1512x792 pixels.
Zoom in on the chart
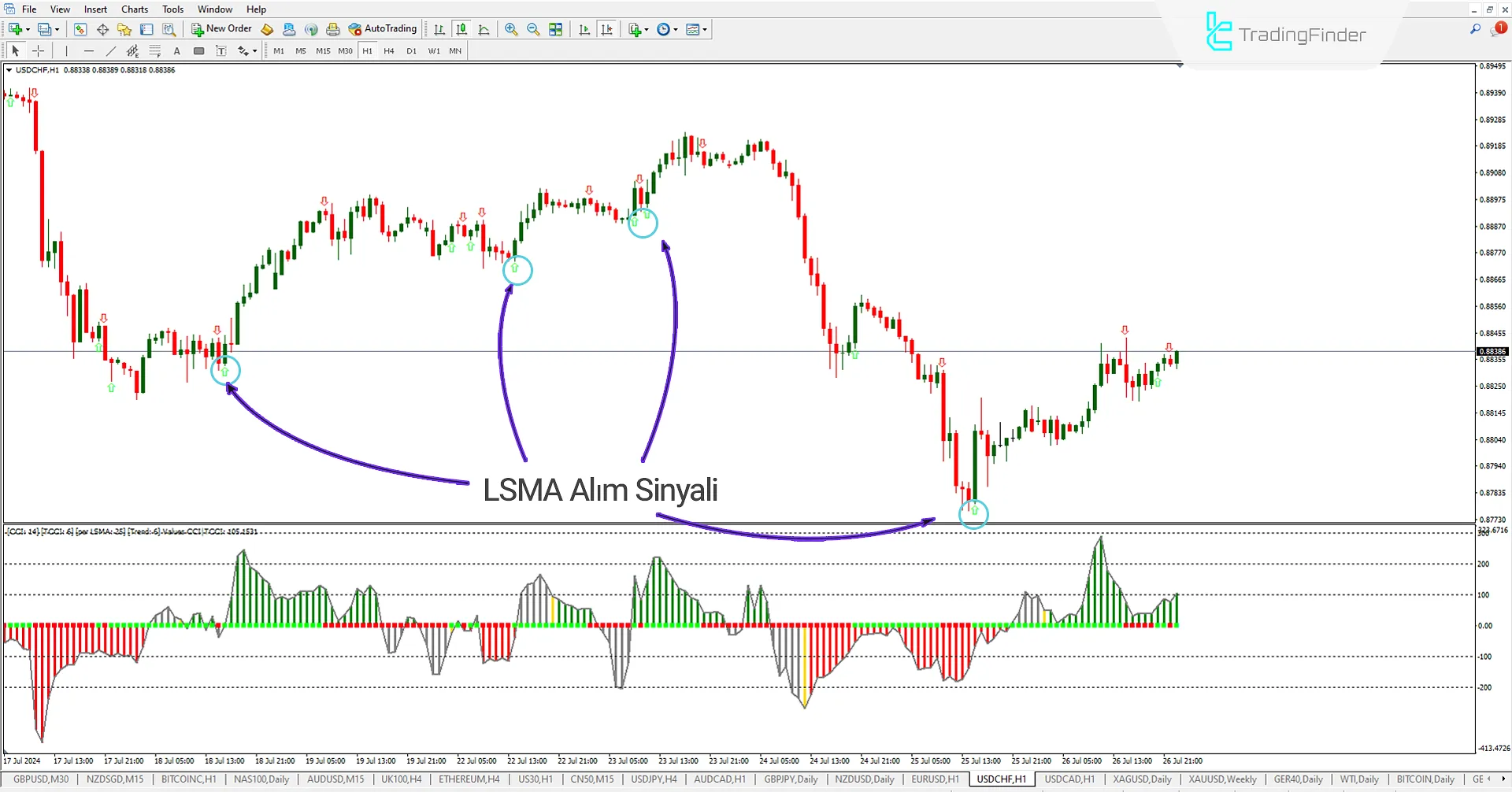511,29
